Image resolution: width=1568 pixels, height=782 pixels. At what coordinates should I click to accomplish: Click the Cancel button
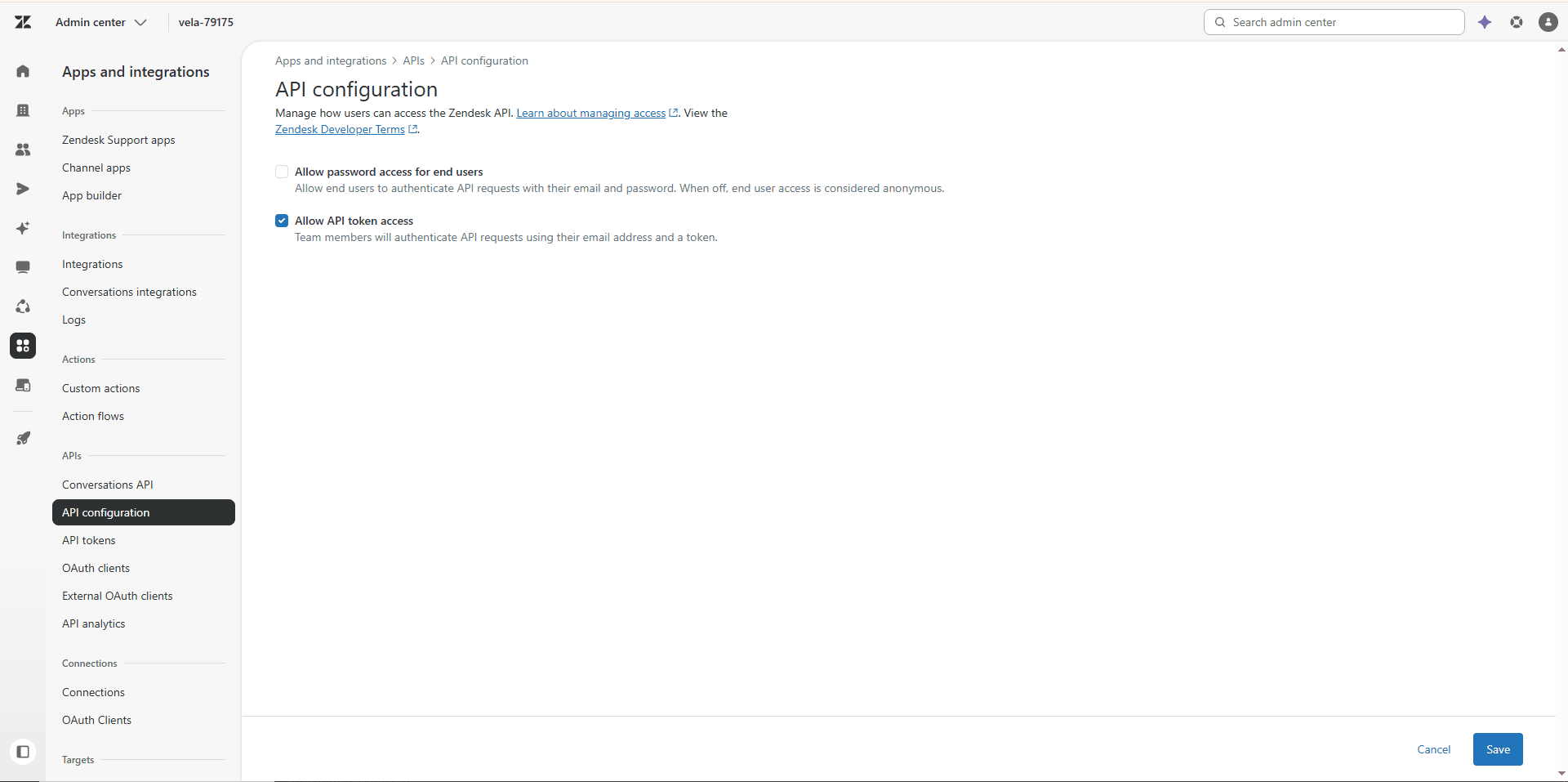tap(1434, 749)
